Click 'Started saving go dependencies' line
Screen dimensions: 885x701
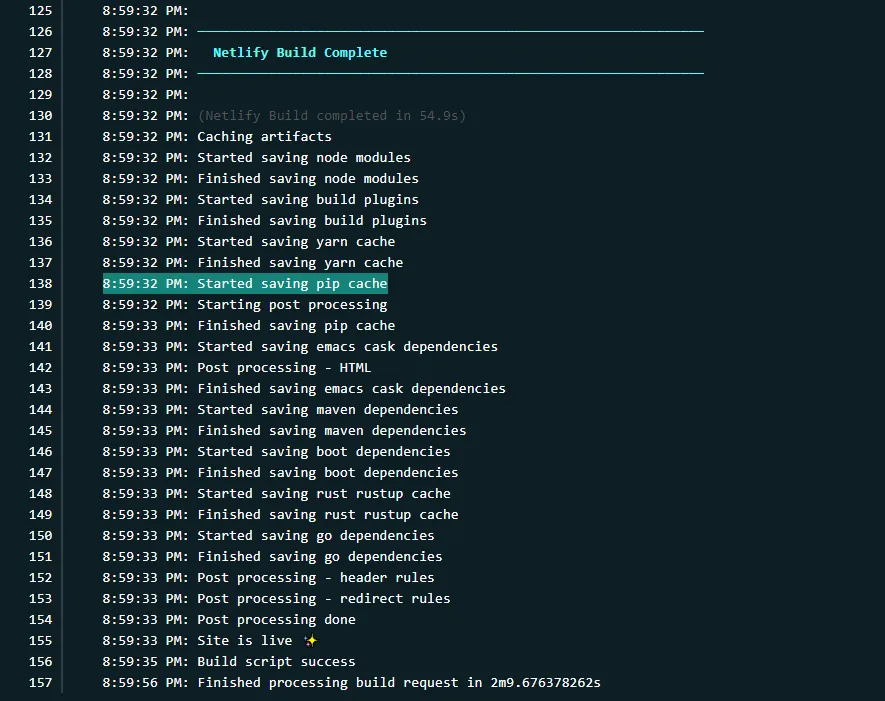pos(269,536)
